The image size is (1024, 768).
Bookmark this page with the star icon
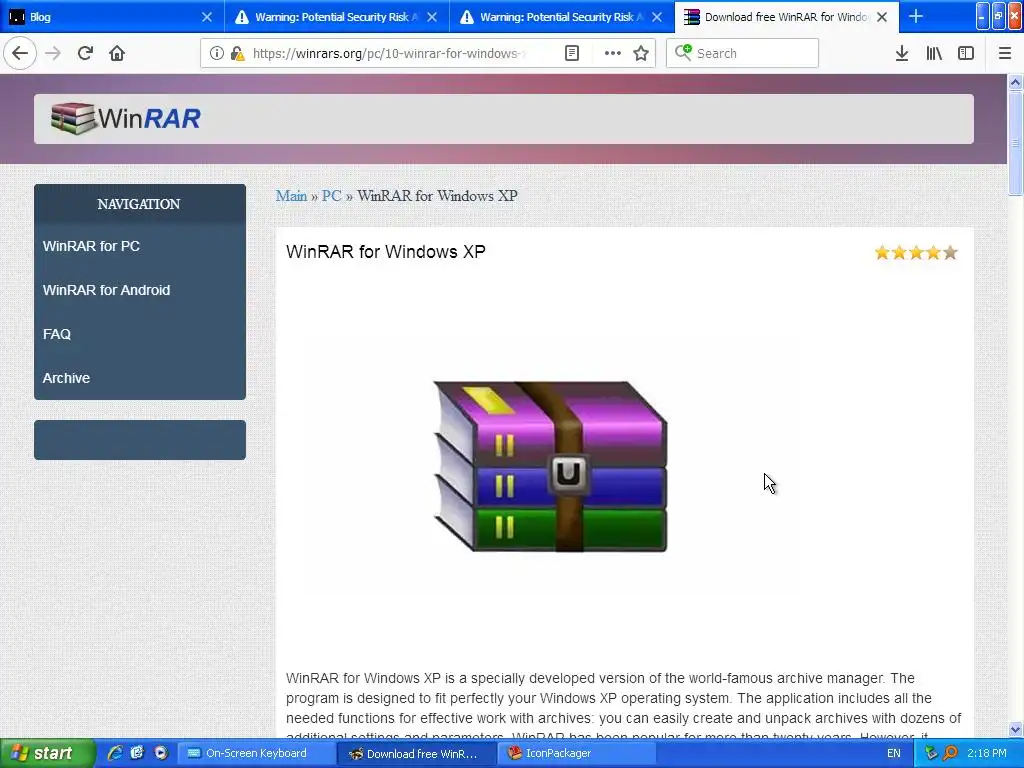click(641, 54)
